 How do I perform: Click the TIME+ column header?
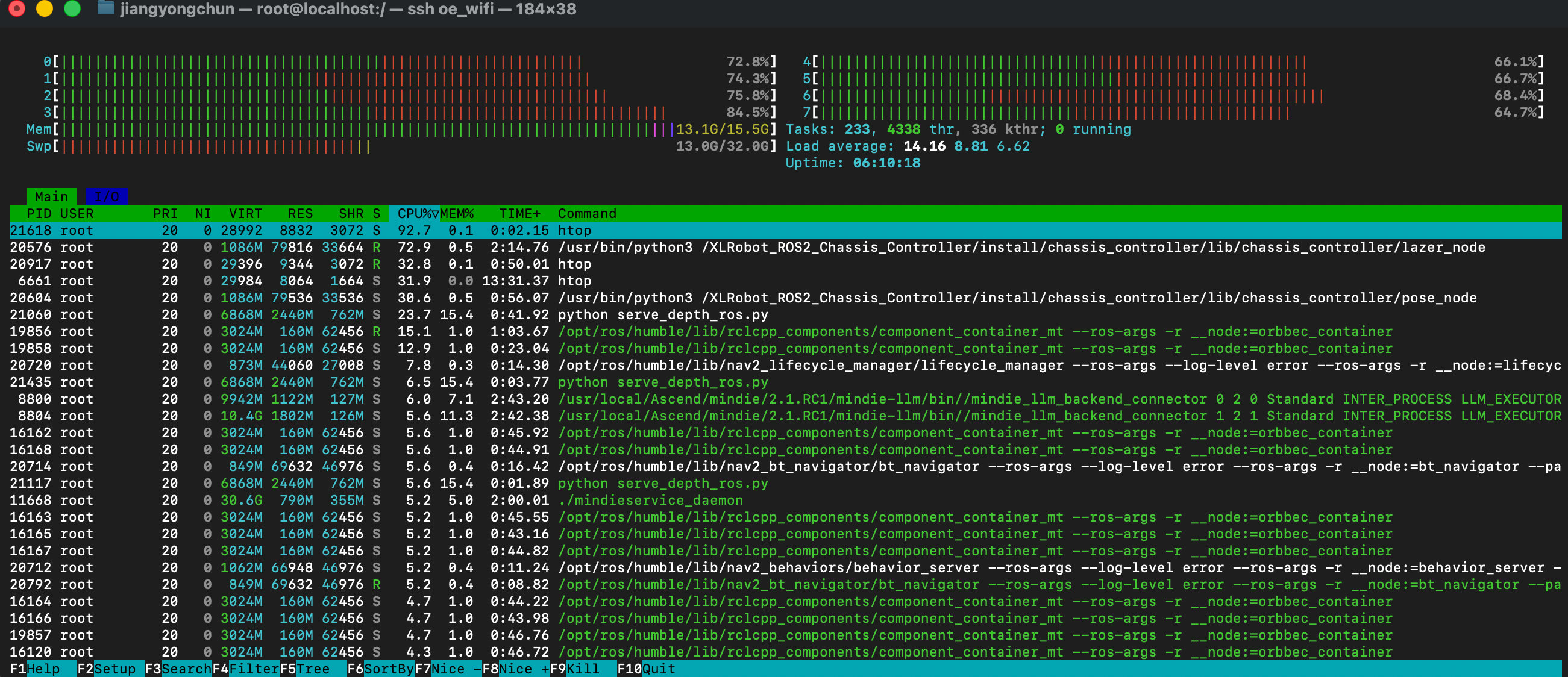(519, 213)
